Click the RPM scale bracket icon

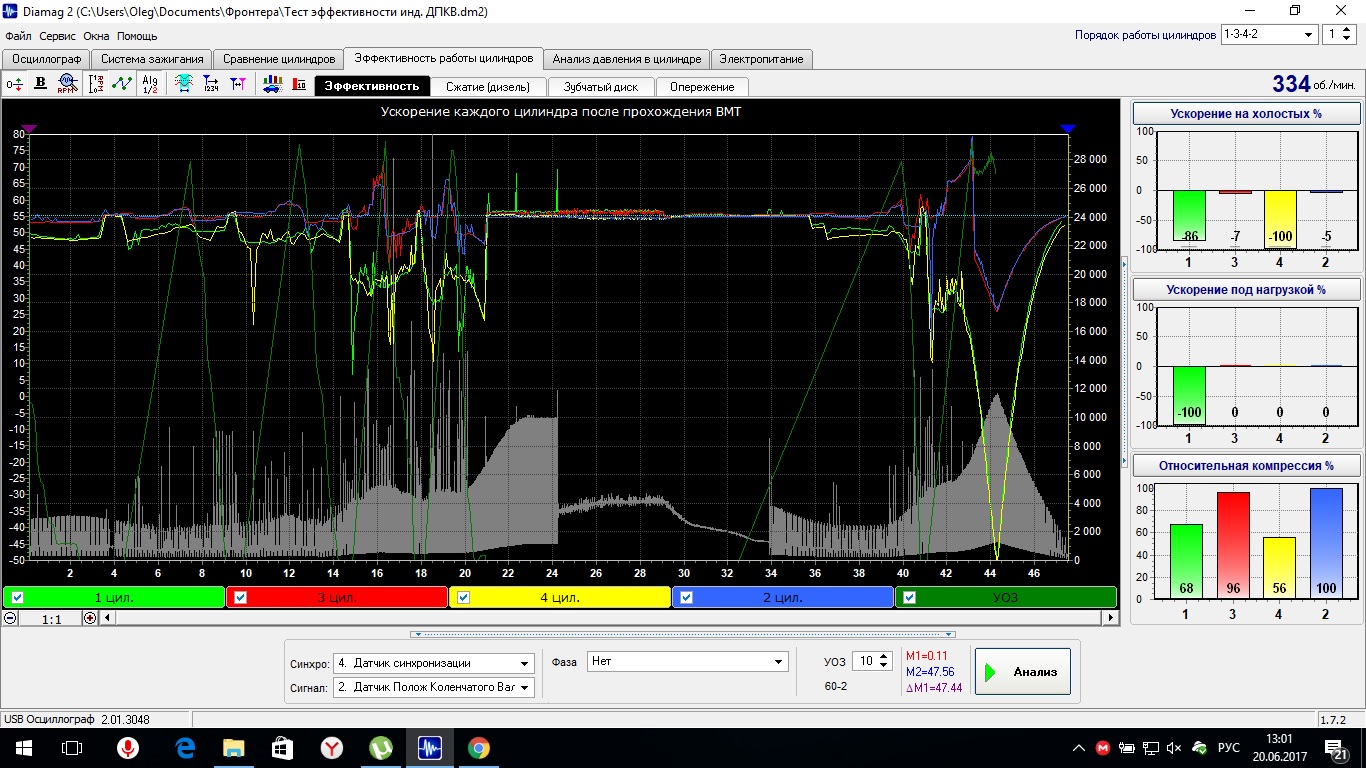coord(97,85)
